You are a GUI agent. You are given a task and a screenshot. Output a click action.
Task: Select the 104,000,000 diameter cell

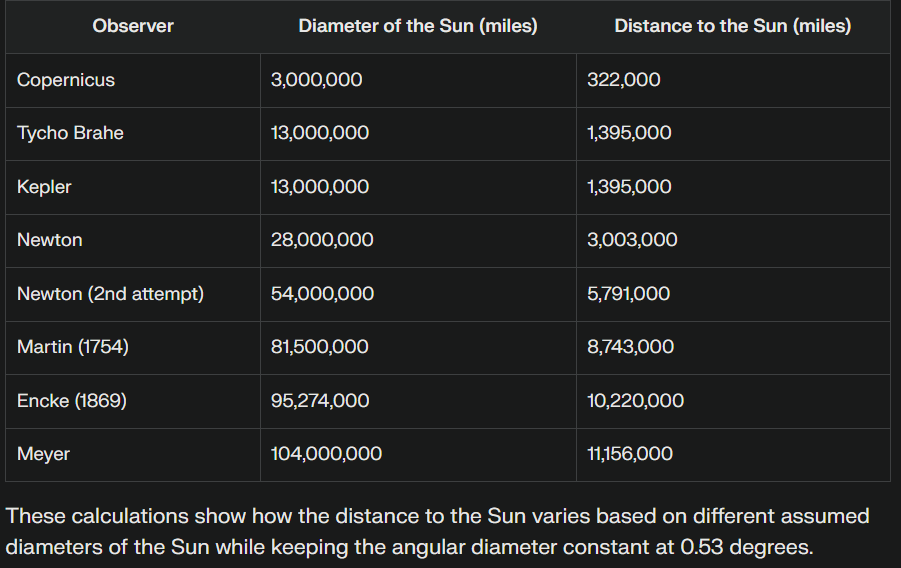[x=326, y=454]
